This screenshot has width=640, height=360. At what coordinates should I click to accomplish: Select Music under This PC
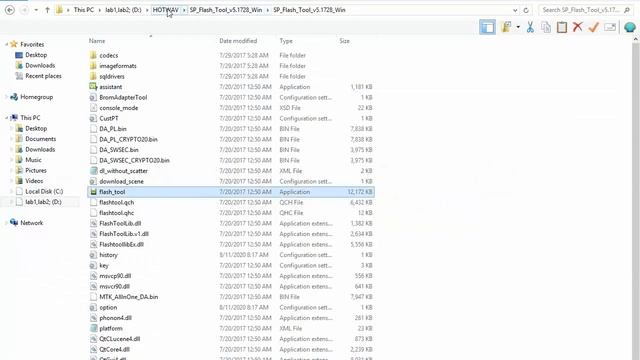point(33,160)
